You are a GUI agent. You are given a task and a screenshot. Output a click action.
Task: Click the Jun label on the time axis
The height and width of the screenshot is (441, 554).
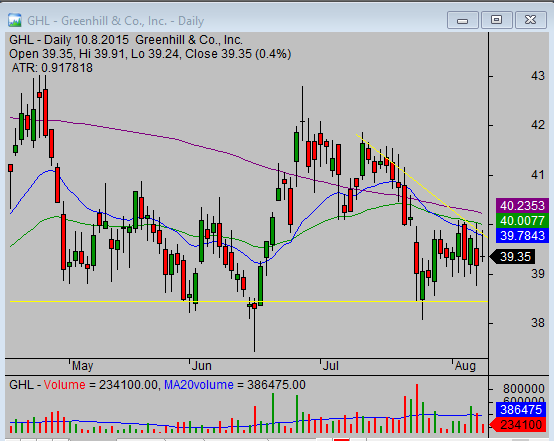click(201, 366)
